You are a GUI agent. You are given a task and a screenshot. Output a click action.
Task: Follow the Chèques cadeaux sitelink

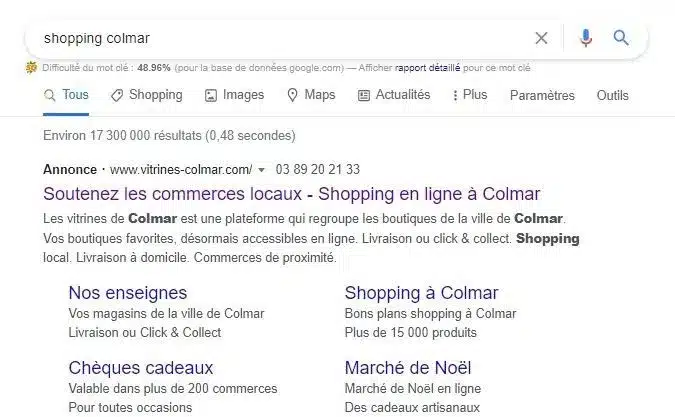coord(141,368)
